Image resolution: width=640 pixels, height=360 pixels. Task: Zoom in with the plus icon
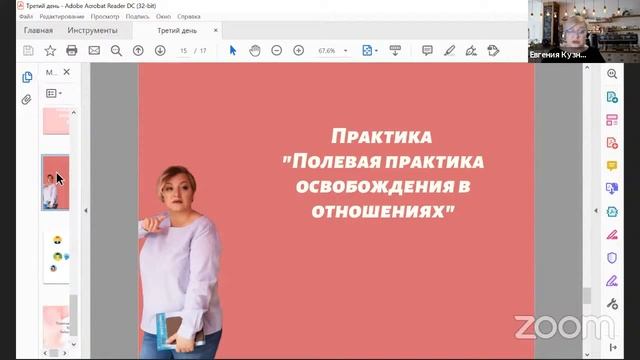(x=299, y=51)
